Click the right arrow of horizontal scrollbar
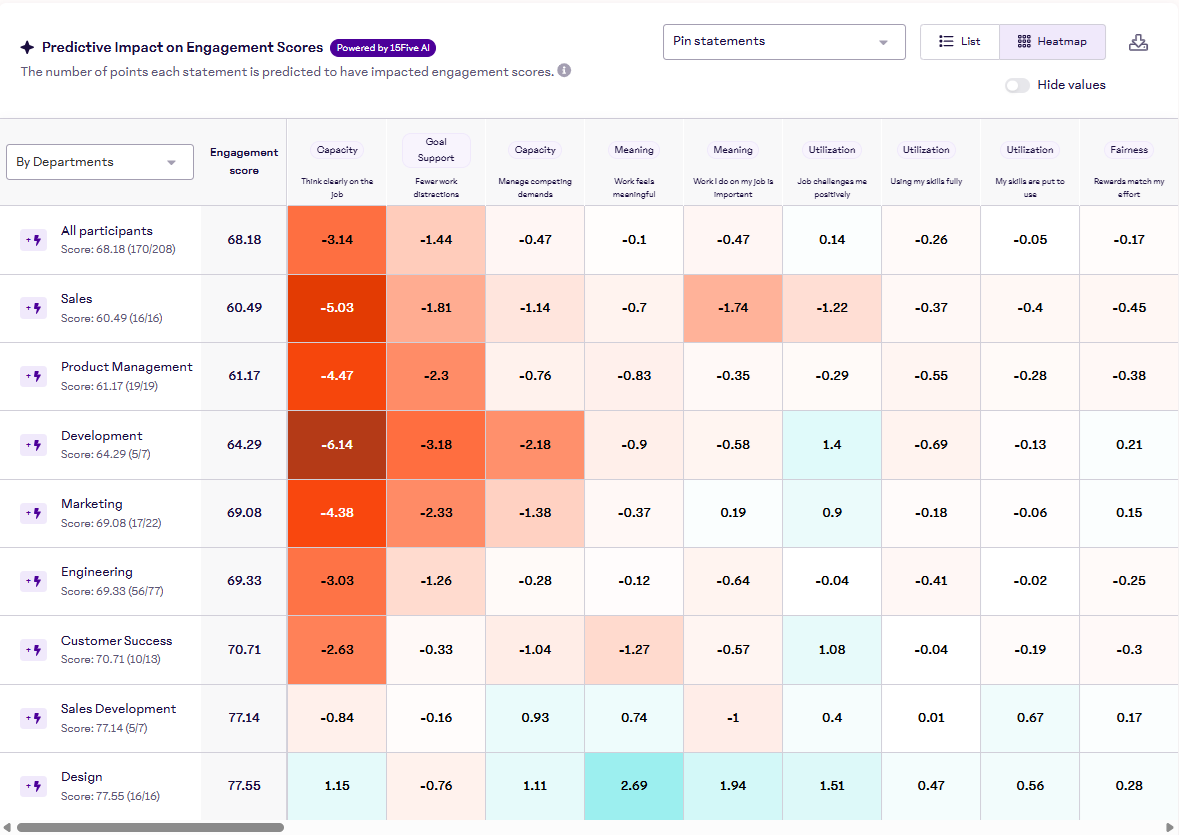The image size is (1179, 835). [x=1171, y=827]
